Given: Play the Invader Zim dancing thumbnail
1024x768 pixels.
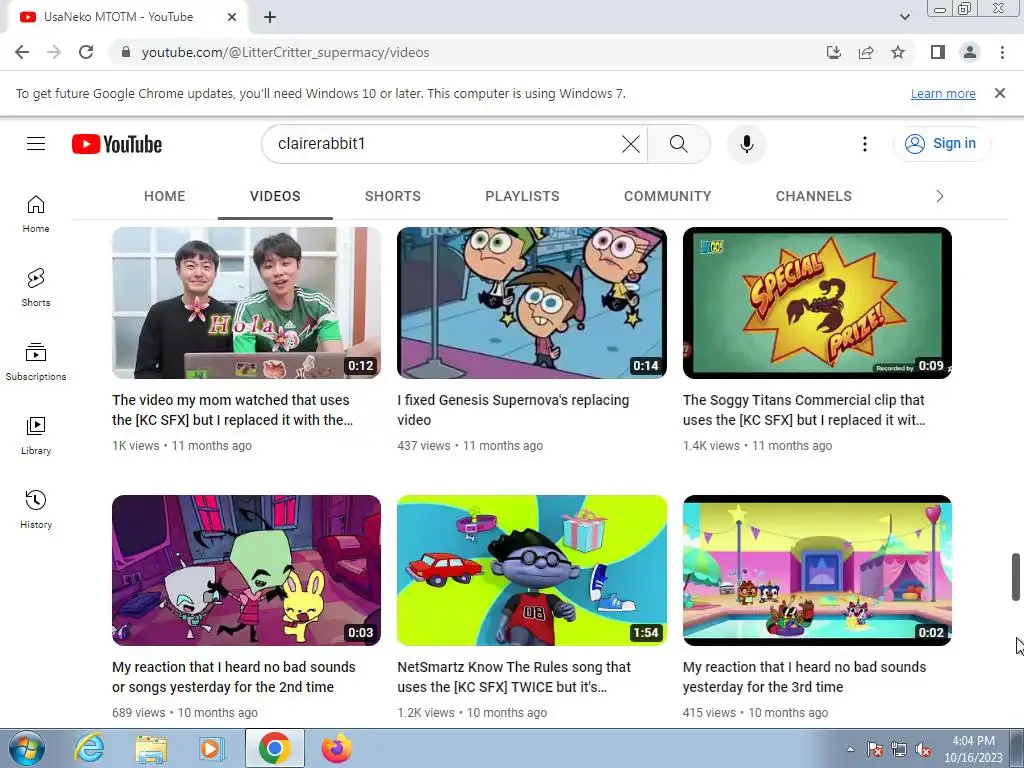Looking at the screenshot, I should [246, 570].
